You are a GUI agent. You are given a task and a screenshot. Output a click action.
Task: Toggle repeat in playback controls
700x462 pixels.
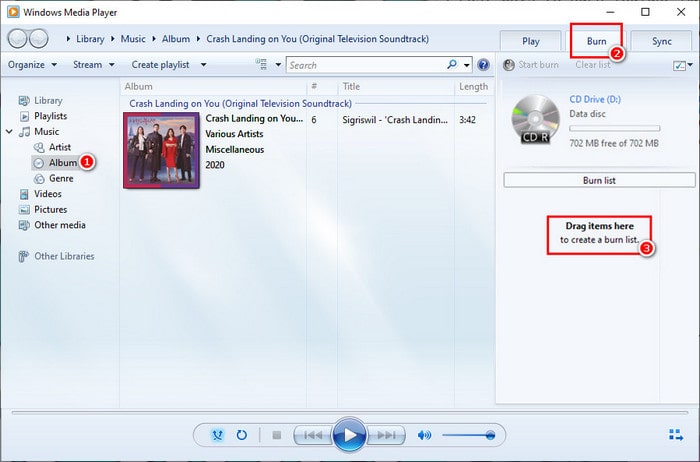coord(242,435)
